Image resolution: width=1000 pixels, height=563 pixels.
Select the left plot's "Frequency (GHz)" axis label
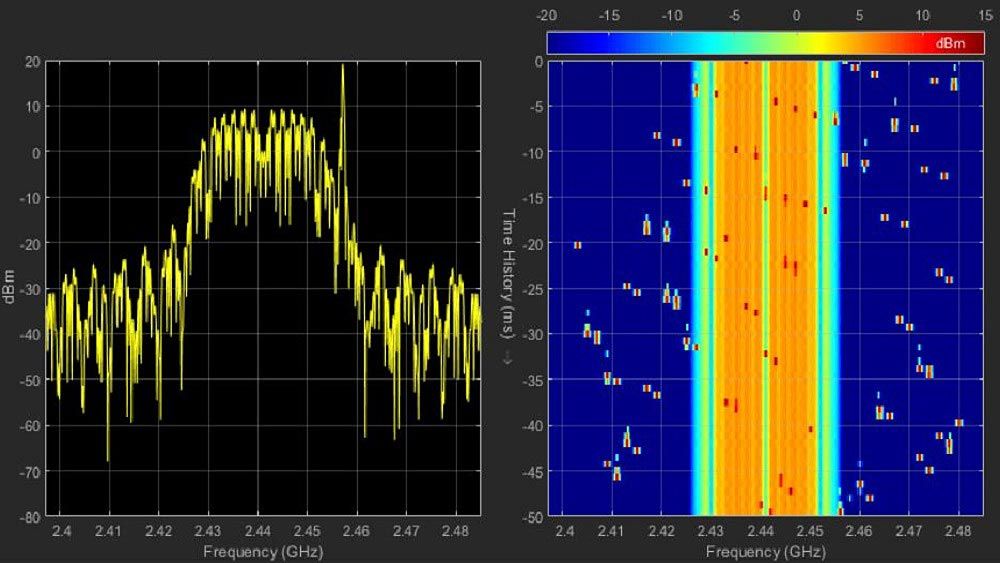(x=263, y=551)
